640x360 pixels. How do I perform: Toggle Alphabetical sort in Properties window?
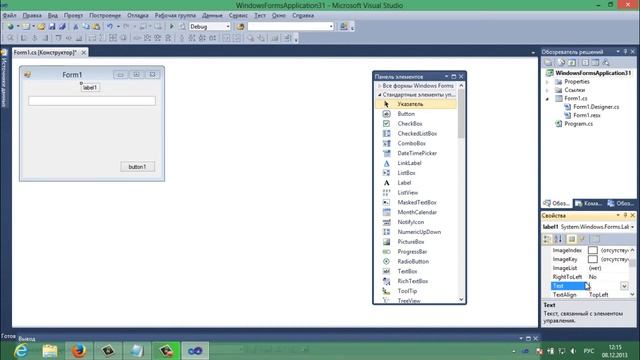point(558,239)
